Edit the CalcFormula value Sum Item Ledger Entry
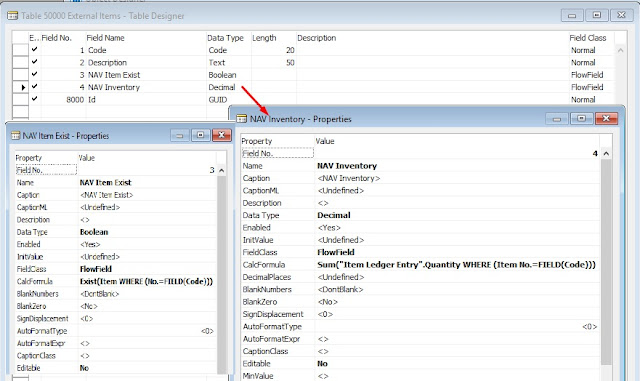Image resolution: width=640 pixels, height=381 pixels. [456, 265]
